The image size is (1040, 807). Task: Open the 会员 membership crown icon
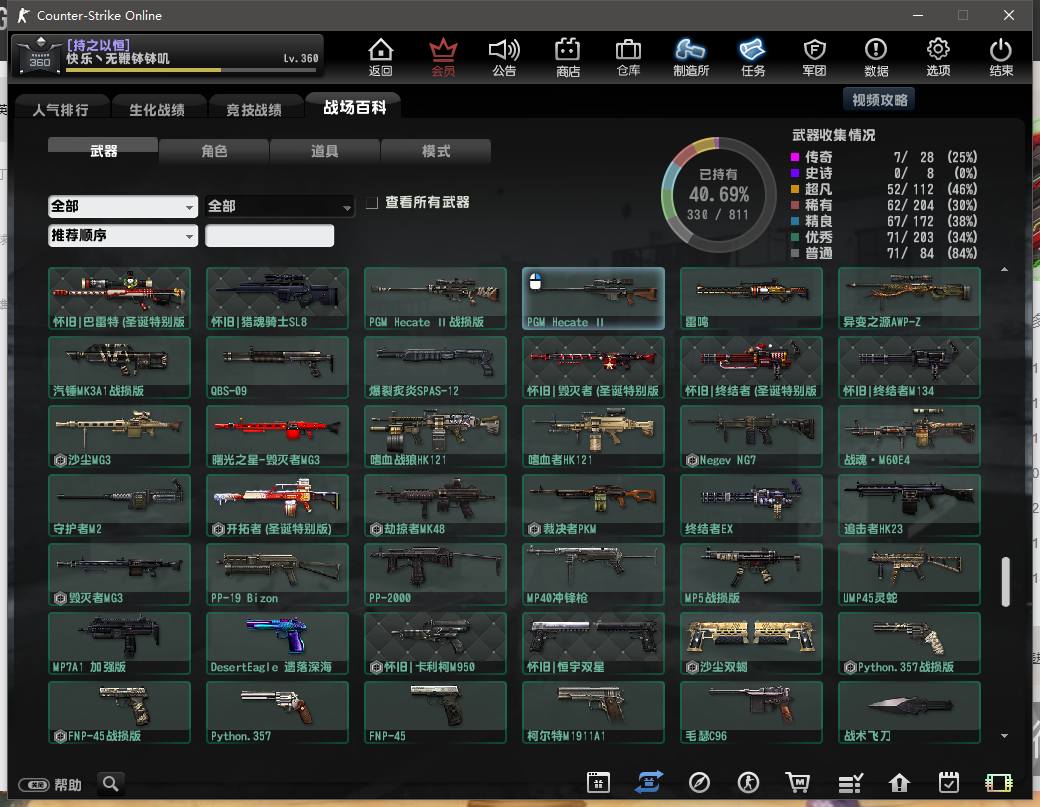coord(443,57)
